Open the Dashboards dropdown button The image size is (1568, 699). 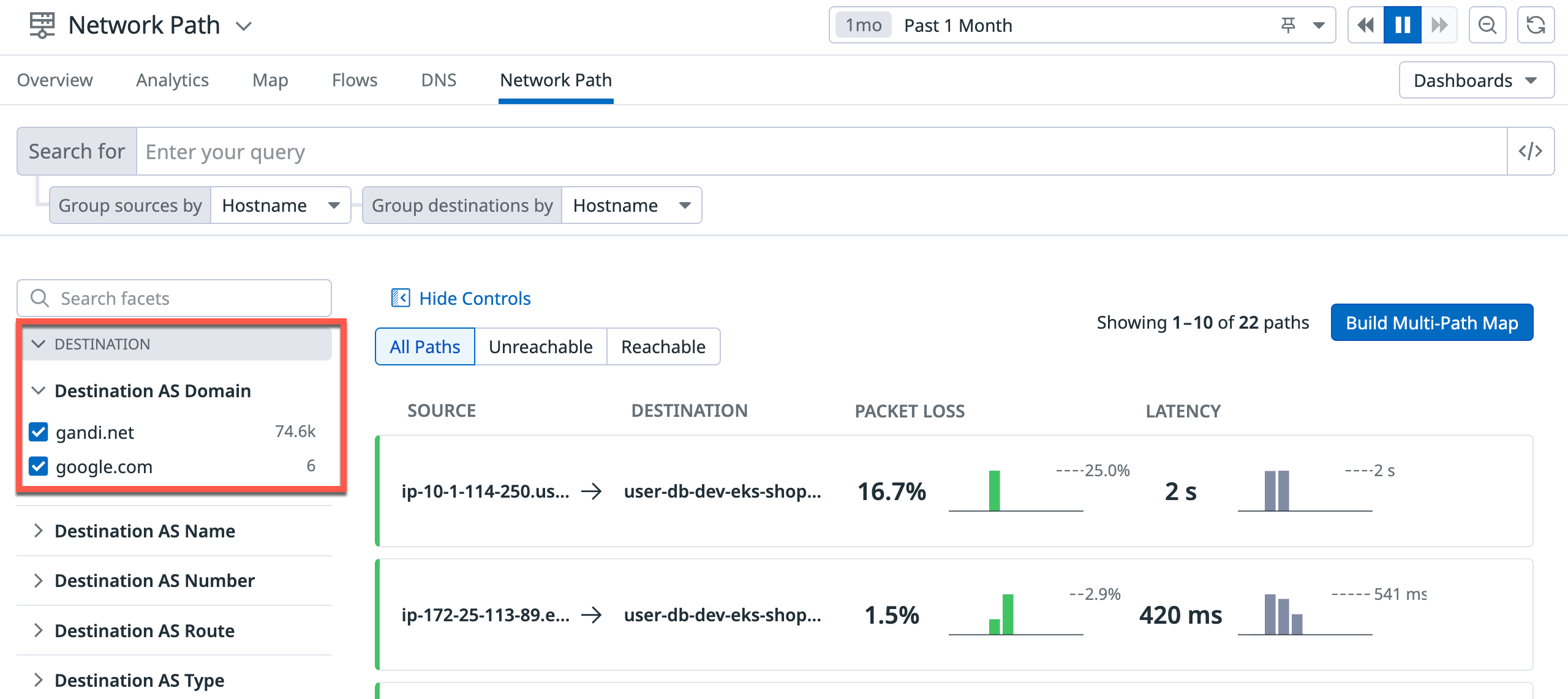pos(1476,80)
